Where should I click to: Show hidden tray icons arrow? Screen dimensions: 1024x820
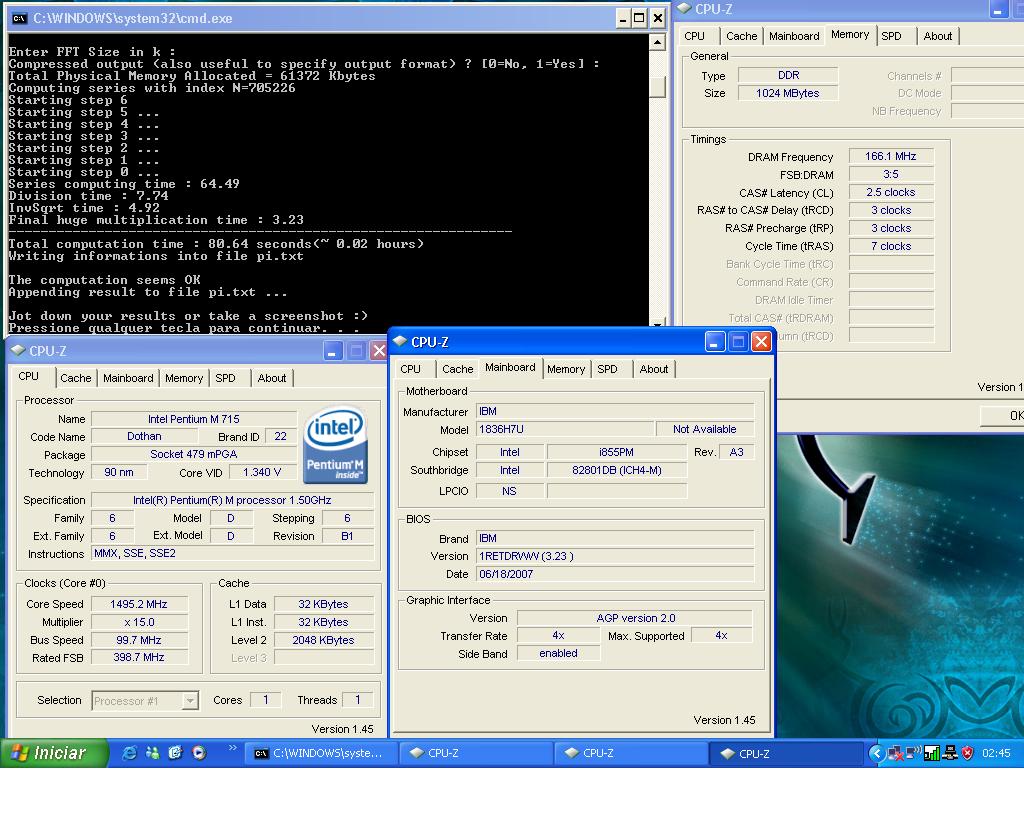pyautogui.click(x=876, y=753)
